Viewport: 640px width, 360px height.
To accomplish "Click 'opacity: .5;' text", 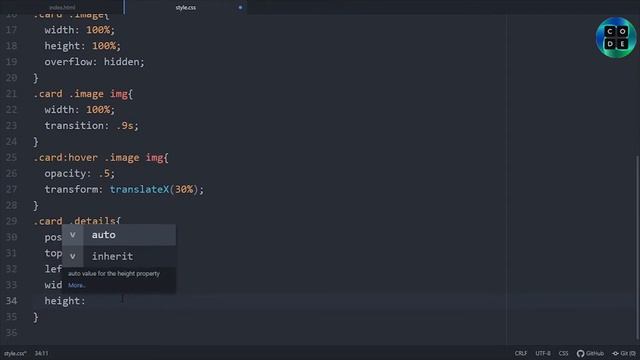I will point(80,173).
